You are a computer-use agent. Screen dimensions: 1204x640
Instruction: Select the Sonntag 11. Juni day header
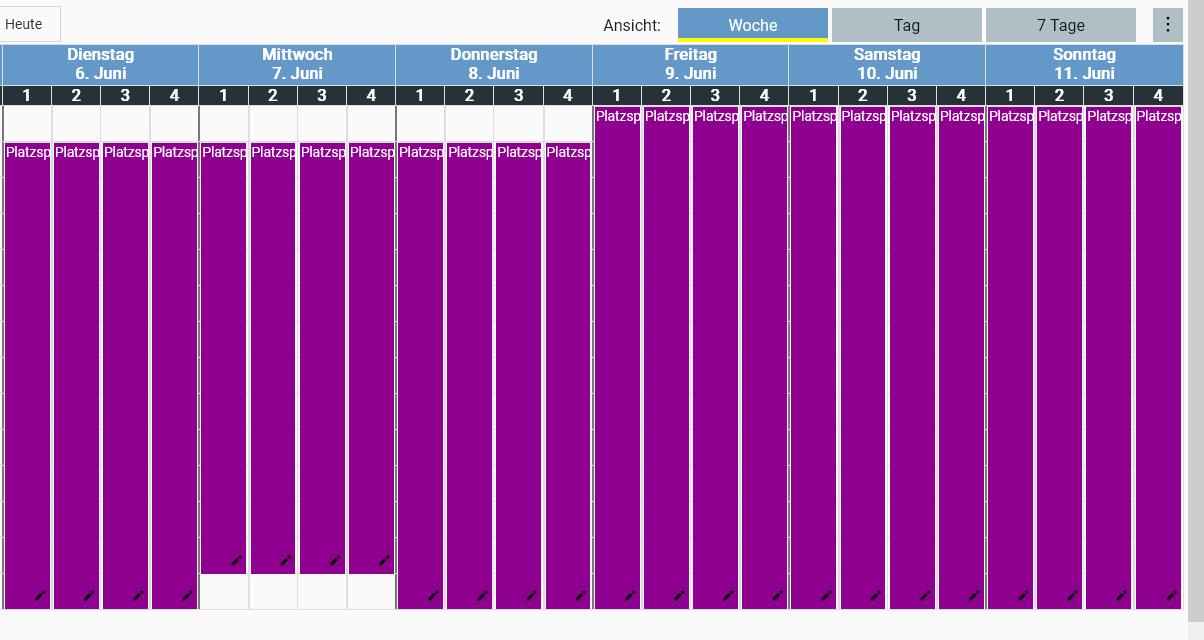coord(1084,64)
